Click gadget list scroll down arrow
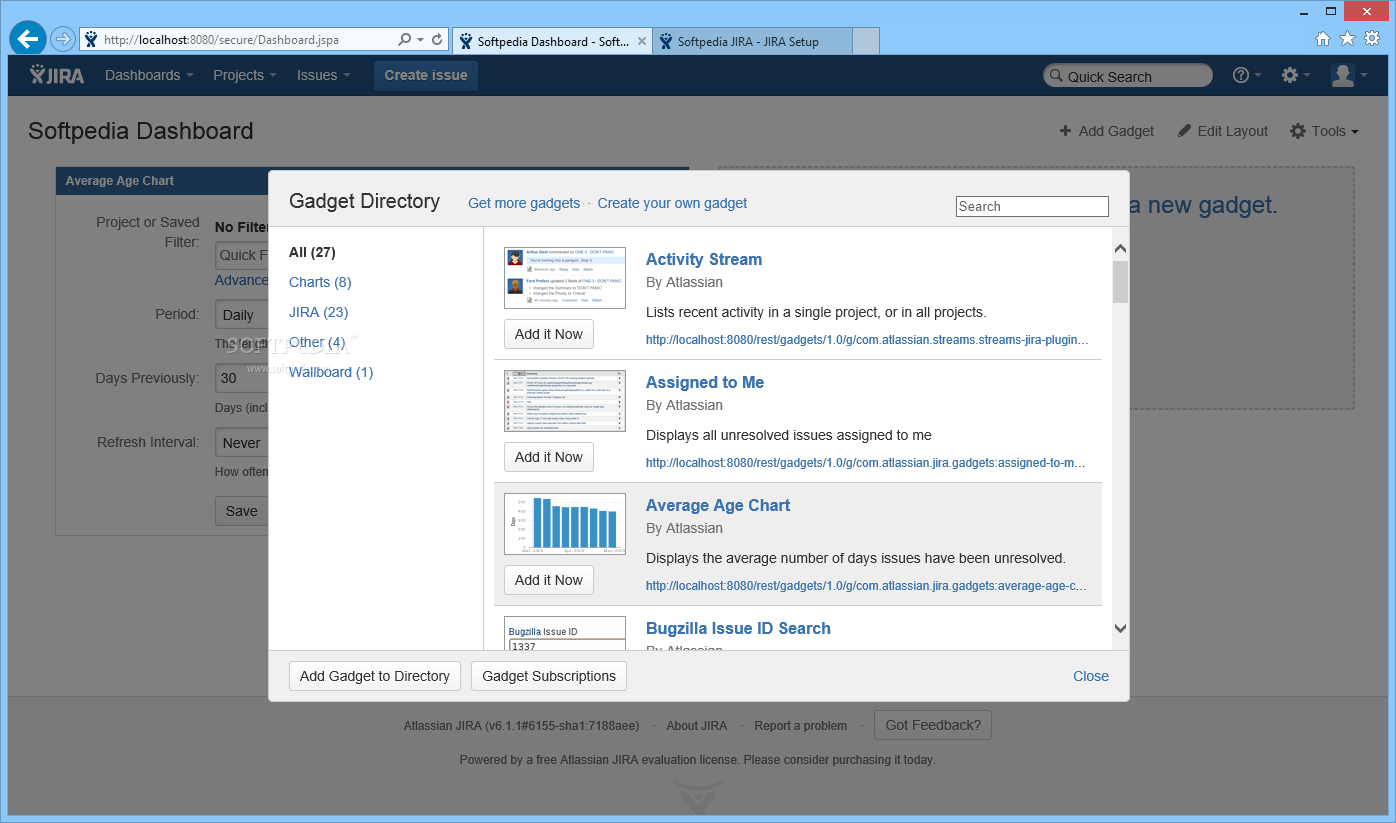The image size is (1396, 823). (x=1120, y=628)
